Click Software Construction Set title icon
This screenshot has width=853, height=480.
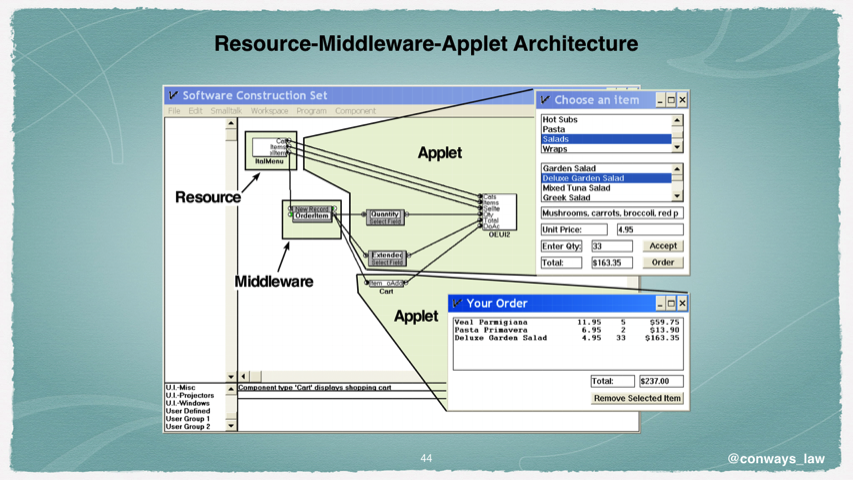click(173, 95)
